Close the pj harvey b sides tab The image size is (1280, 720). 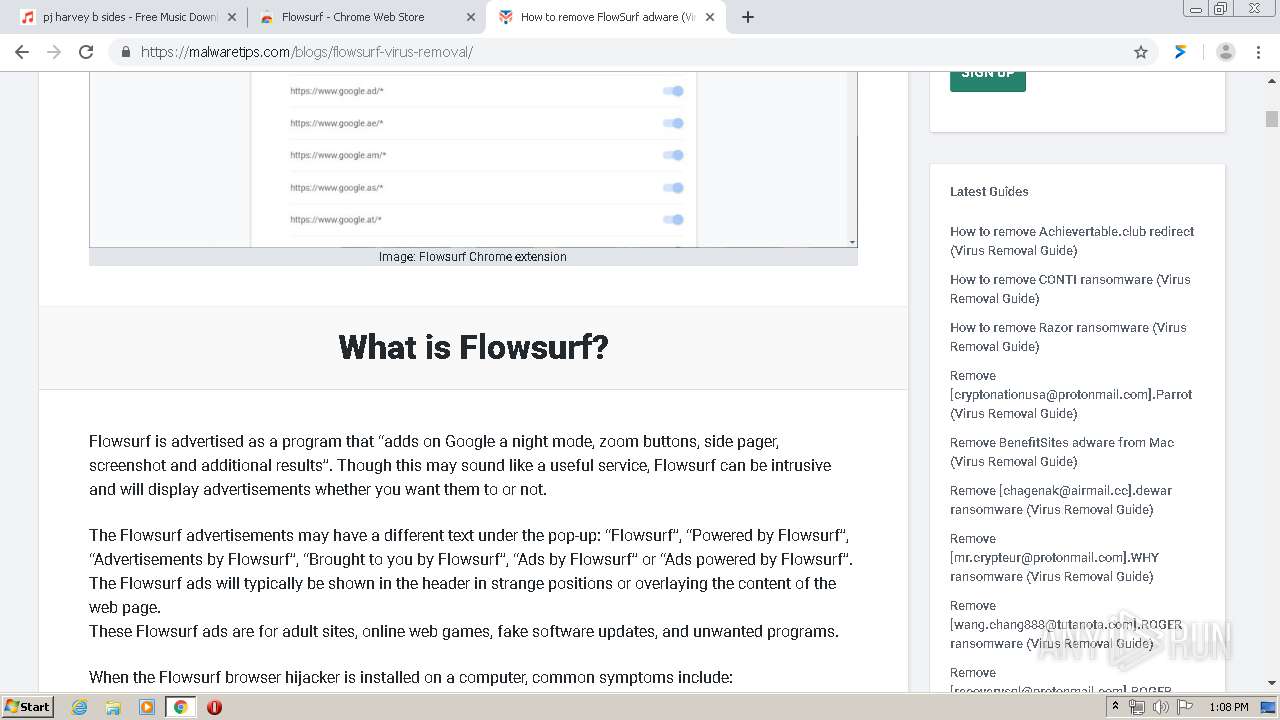231,17
